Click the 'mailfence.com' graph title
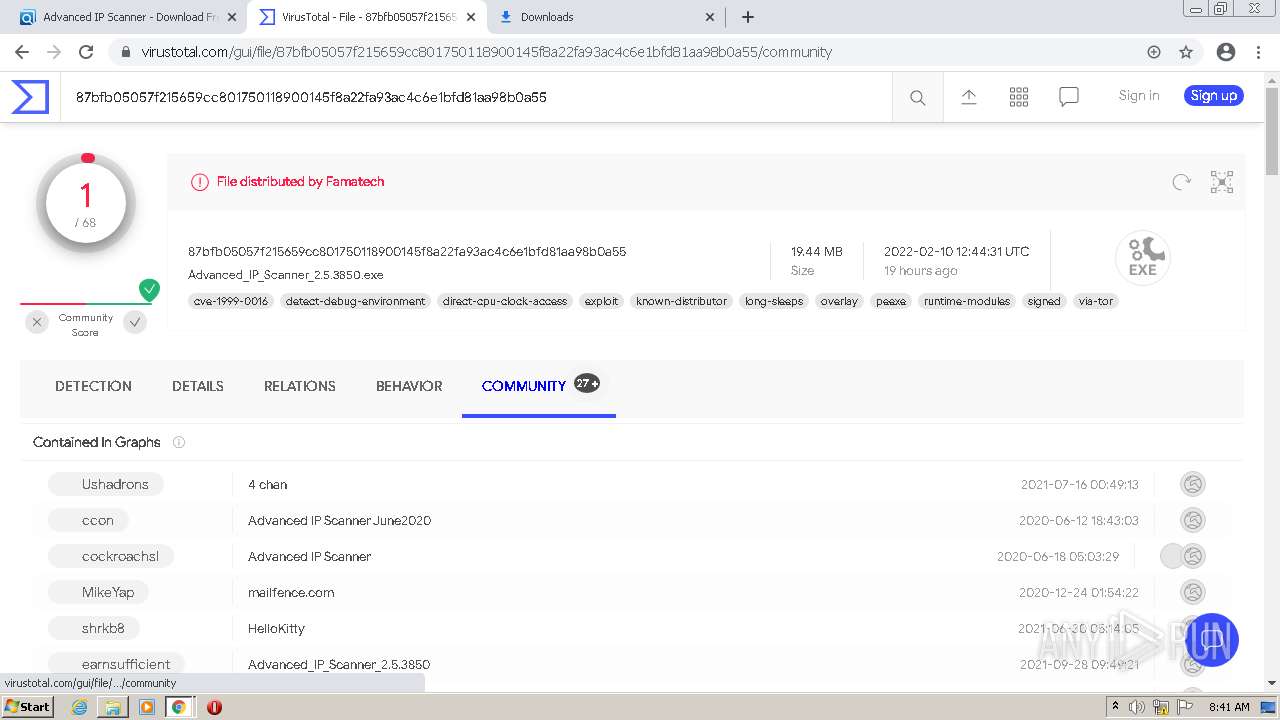This screenshot has width=1280, height=720. (x=291, y=592)
